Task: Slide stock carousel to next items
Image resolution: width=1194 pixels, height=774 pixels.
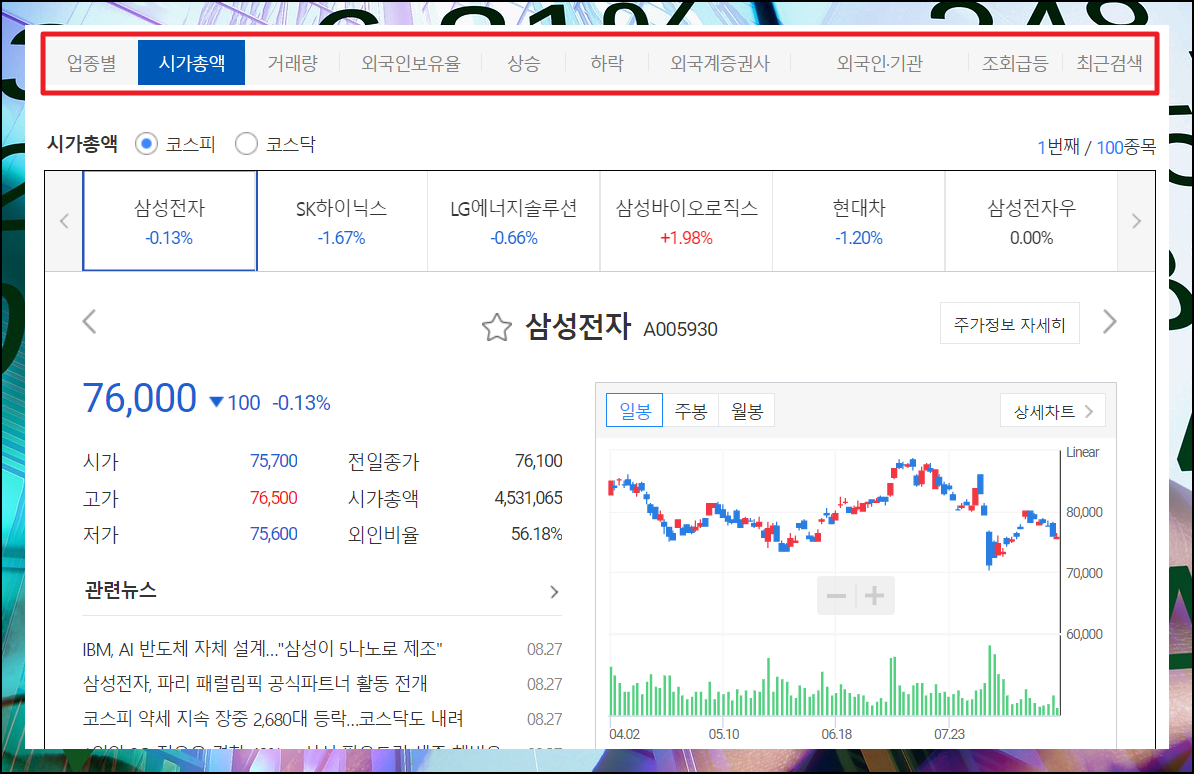Action: click(x=1136, y=221)
